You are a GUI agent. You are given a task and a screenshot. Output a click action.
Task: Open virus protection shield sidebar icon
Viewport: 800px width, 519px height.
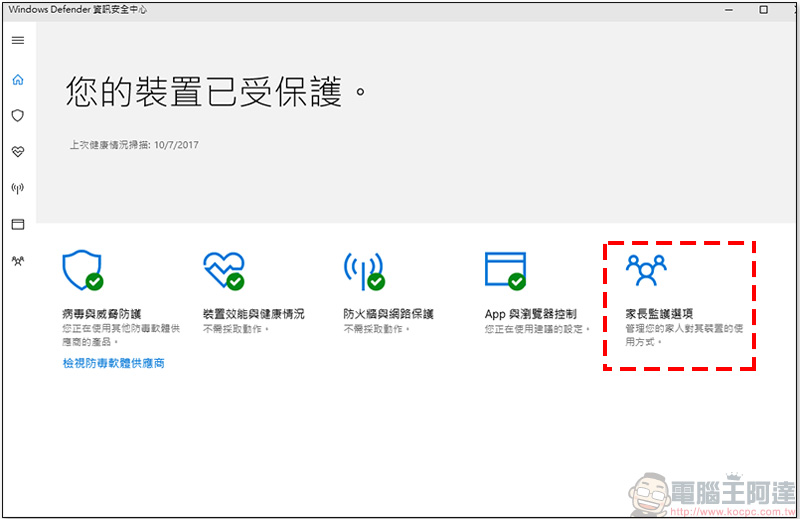pyautogui.click(x=18, y=115)
